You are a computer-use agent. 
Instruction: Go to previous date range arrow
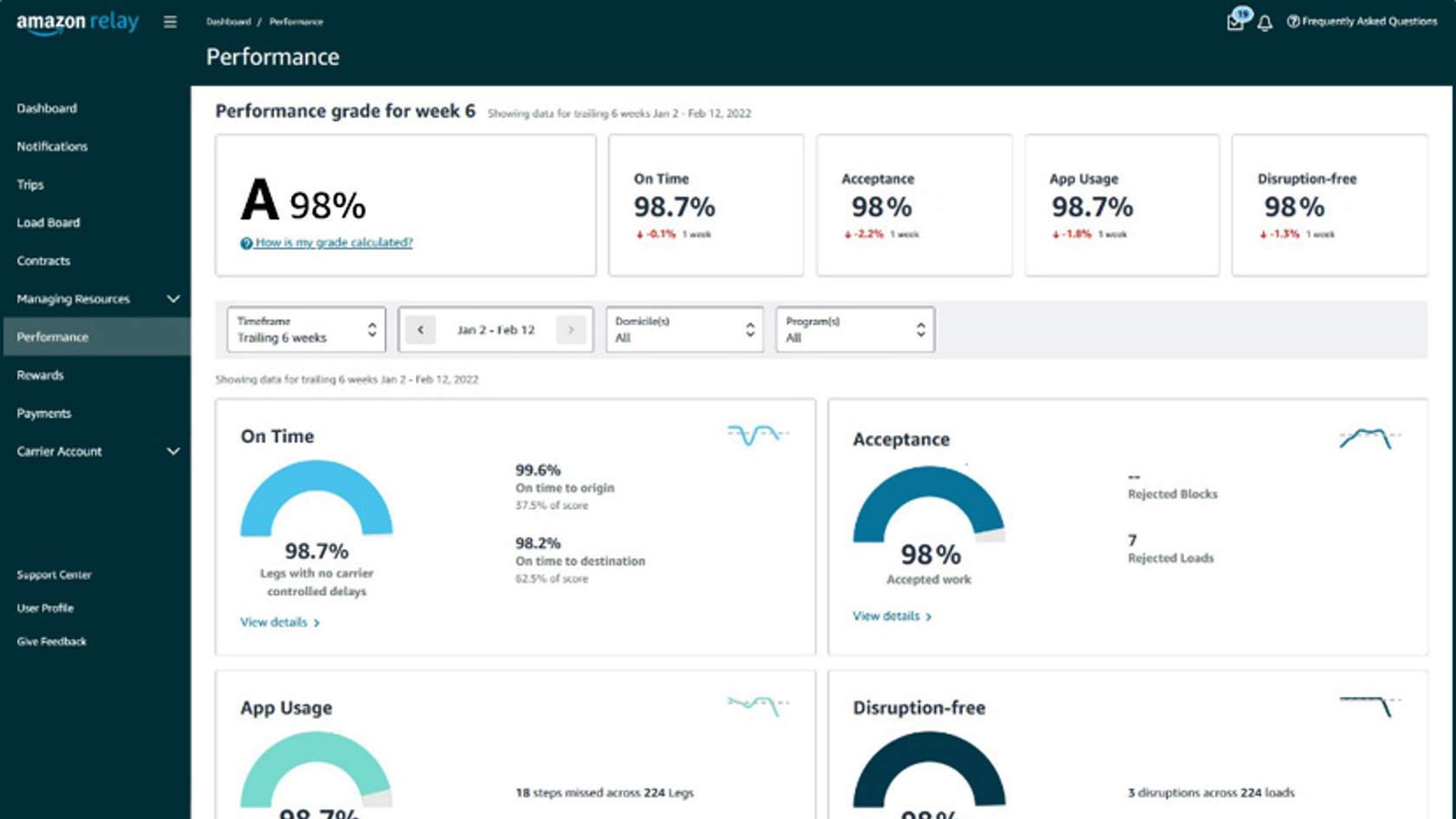420,329
